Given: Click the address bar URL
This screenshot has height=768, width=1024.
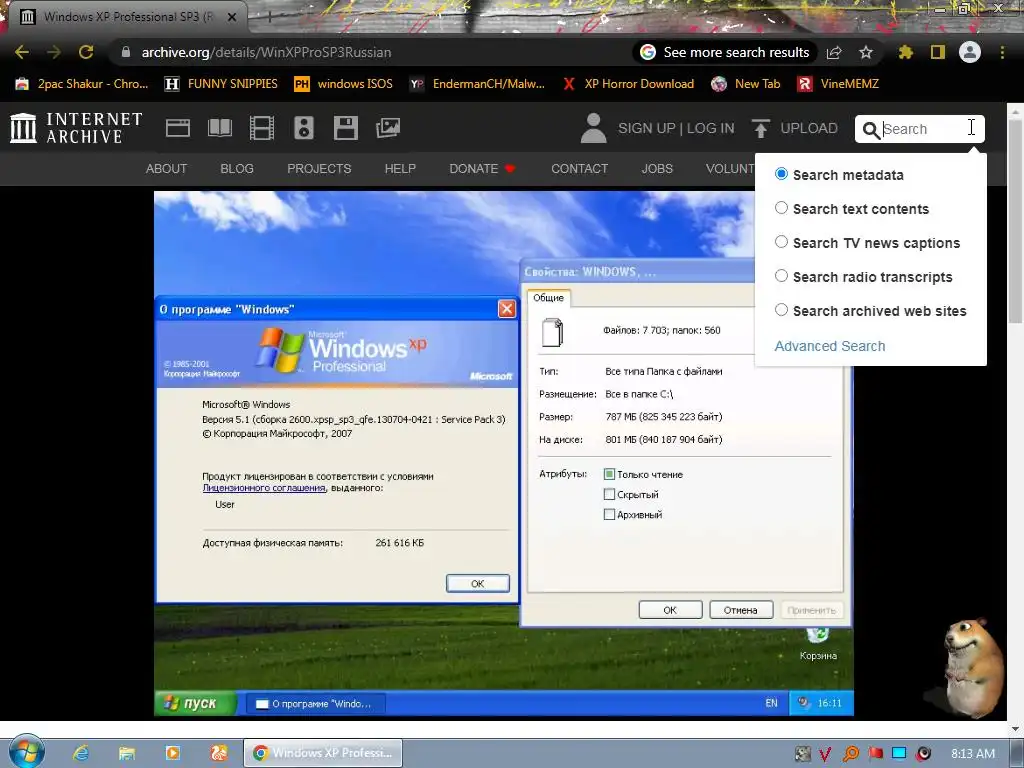Looking at the screenshot, I should click(266, 52).
